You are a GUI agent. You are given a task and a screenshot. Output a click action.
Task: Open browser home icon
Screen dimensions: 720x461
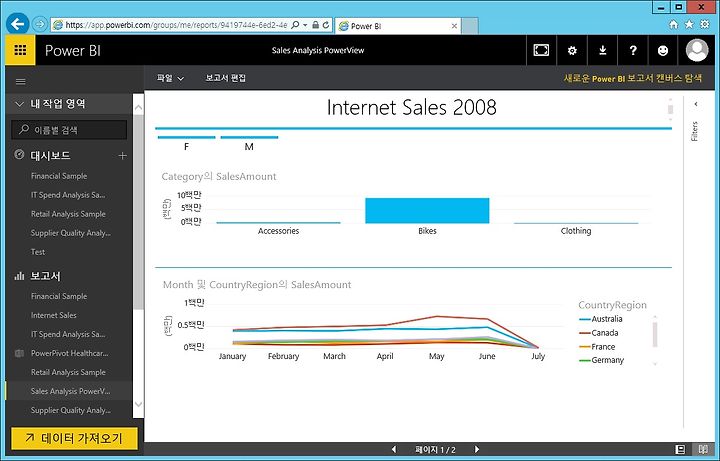pos(673,24)
